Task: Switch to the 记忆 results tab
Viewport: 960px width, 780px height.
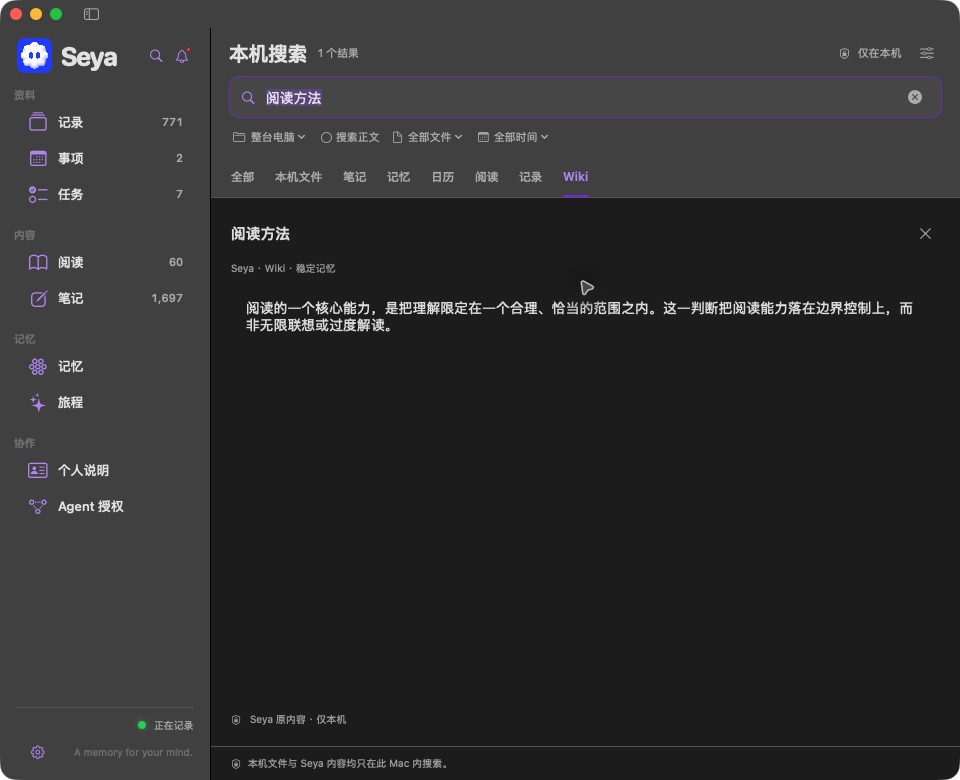Action: pos(399,177)
